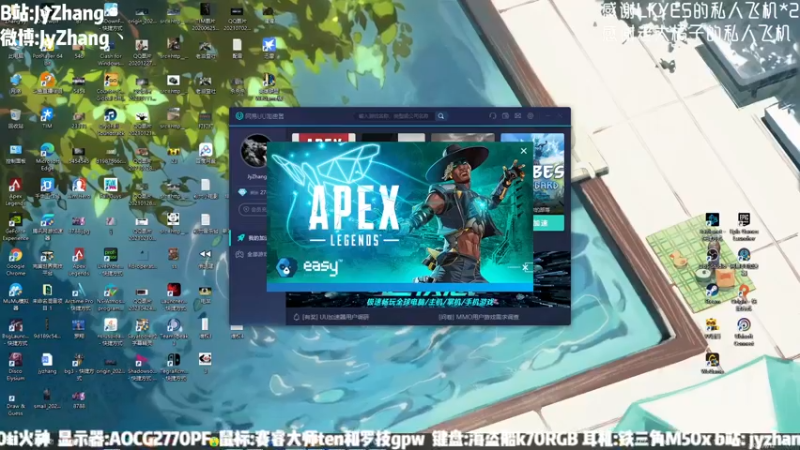
Task: Close the Apex Legends splash popup
Action: (523, 151)
